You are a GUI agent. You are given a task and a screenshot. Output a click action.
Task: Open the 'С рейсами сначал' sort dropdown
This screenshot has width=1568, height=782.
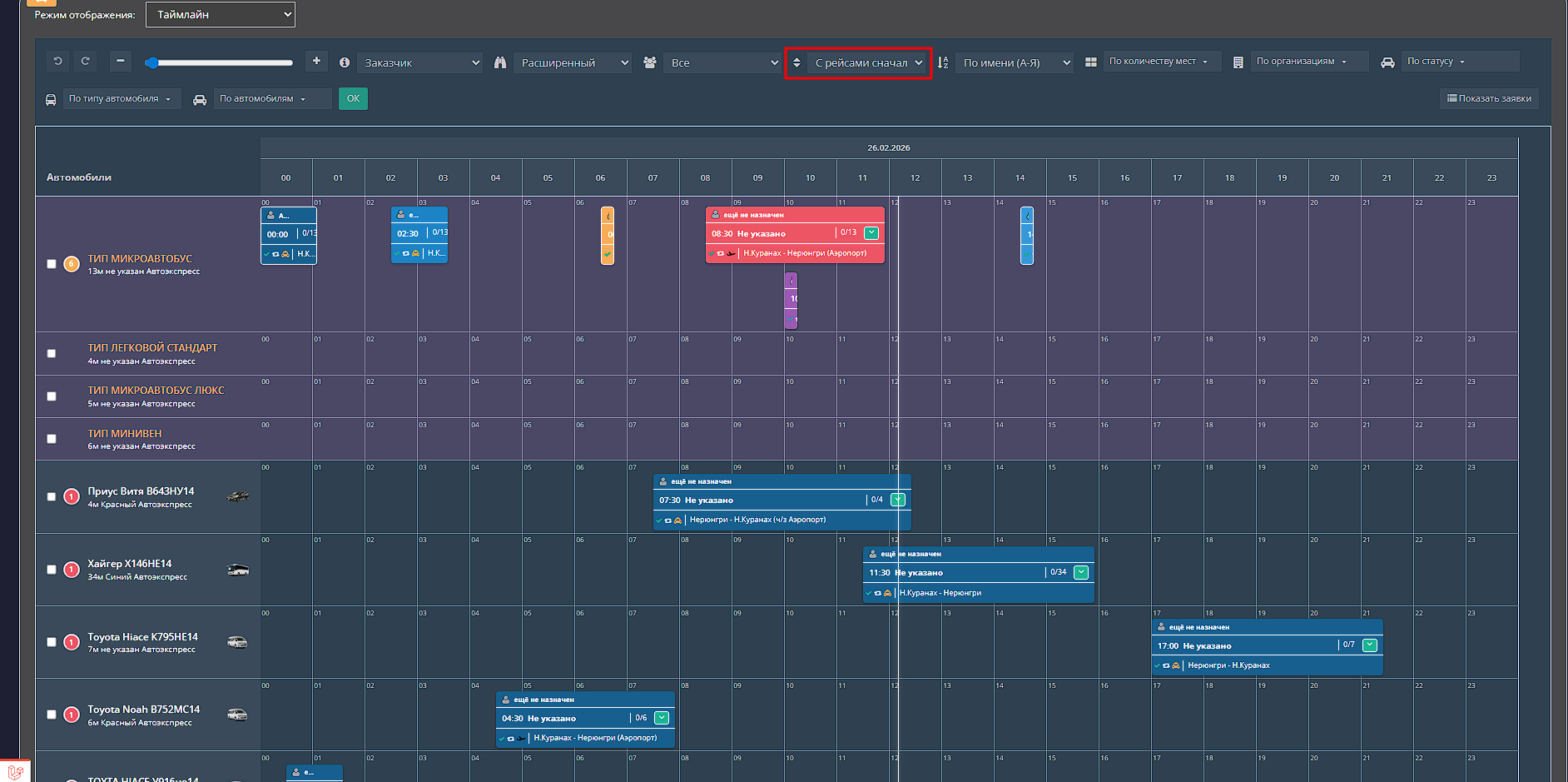coord(868,62)
